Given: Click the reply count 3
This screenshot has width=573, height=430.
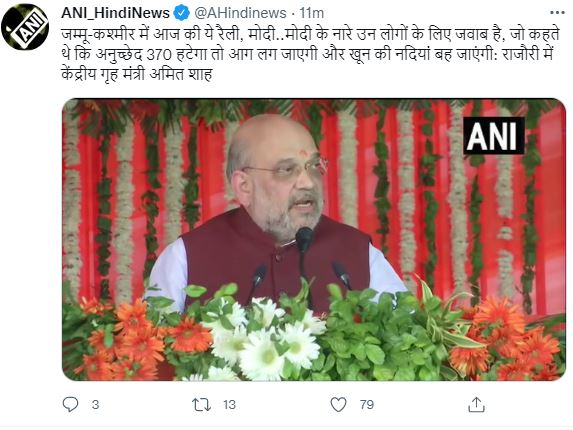Looking at the screenshot, I should (95, 405).
